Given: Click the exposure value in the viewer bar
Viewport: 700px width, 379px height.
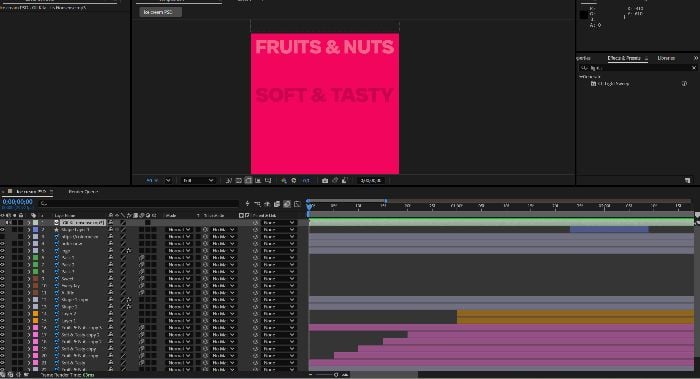Looking at the screenshot, I should click(306, 180).
